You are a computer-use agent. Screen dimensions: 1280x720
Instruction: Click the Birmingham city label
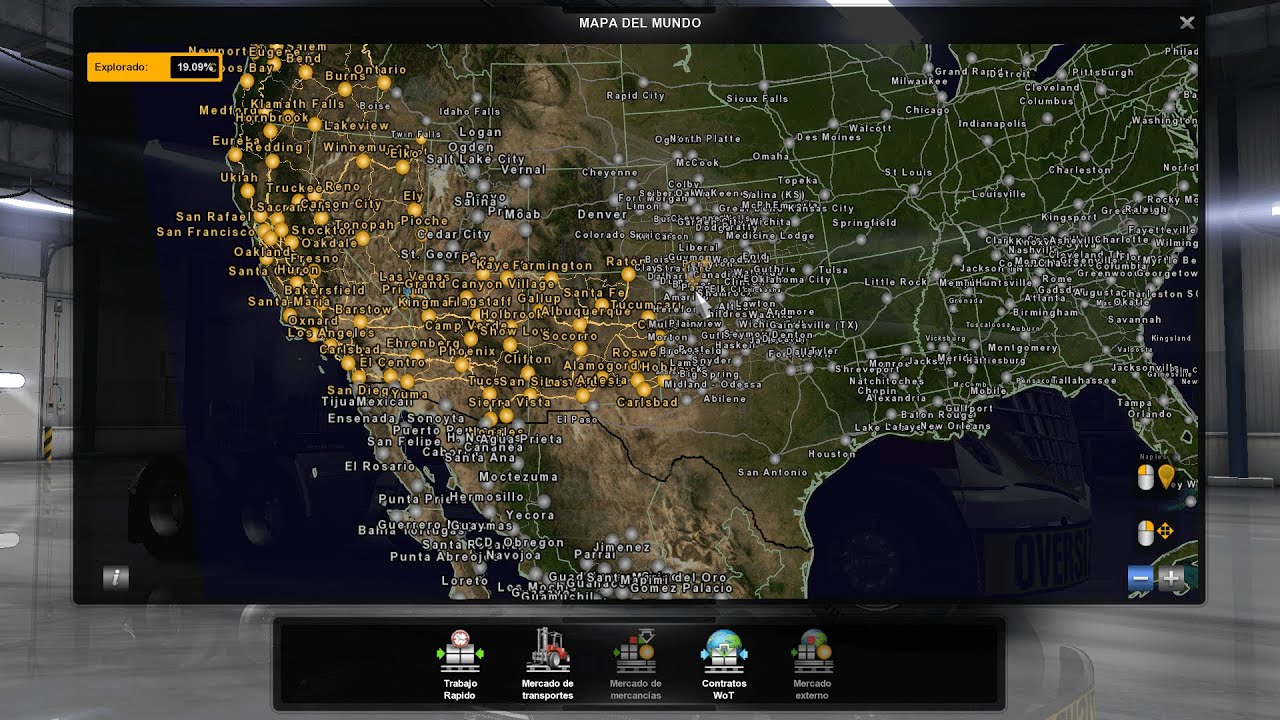pyautogui.click(x=1045, y=312)
